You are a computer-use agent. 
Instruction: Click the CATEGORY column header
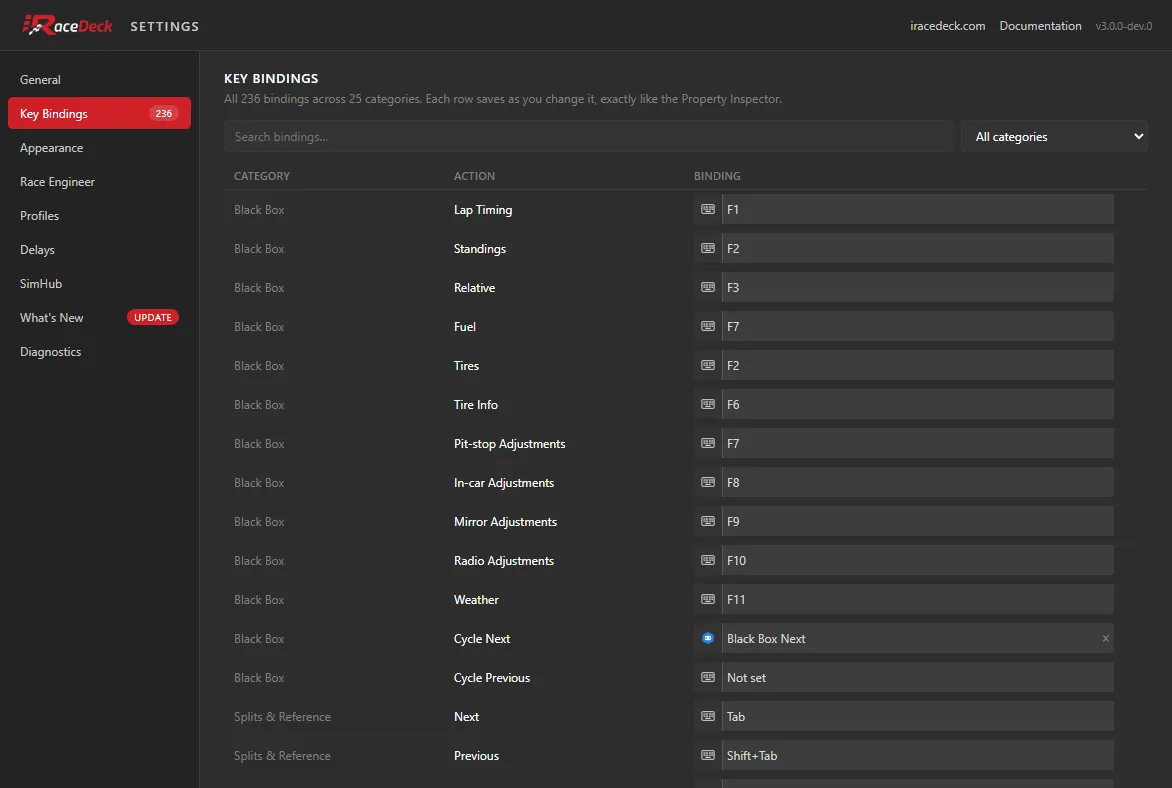point(262,176)
